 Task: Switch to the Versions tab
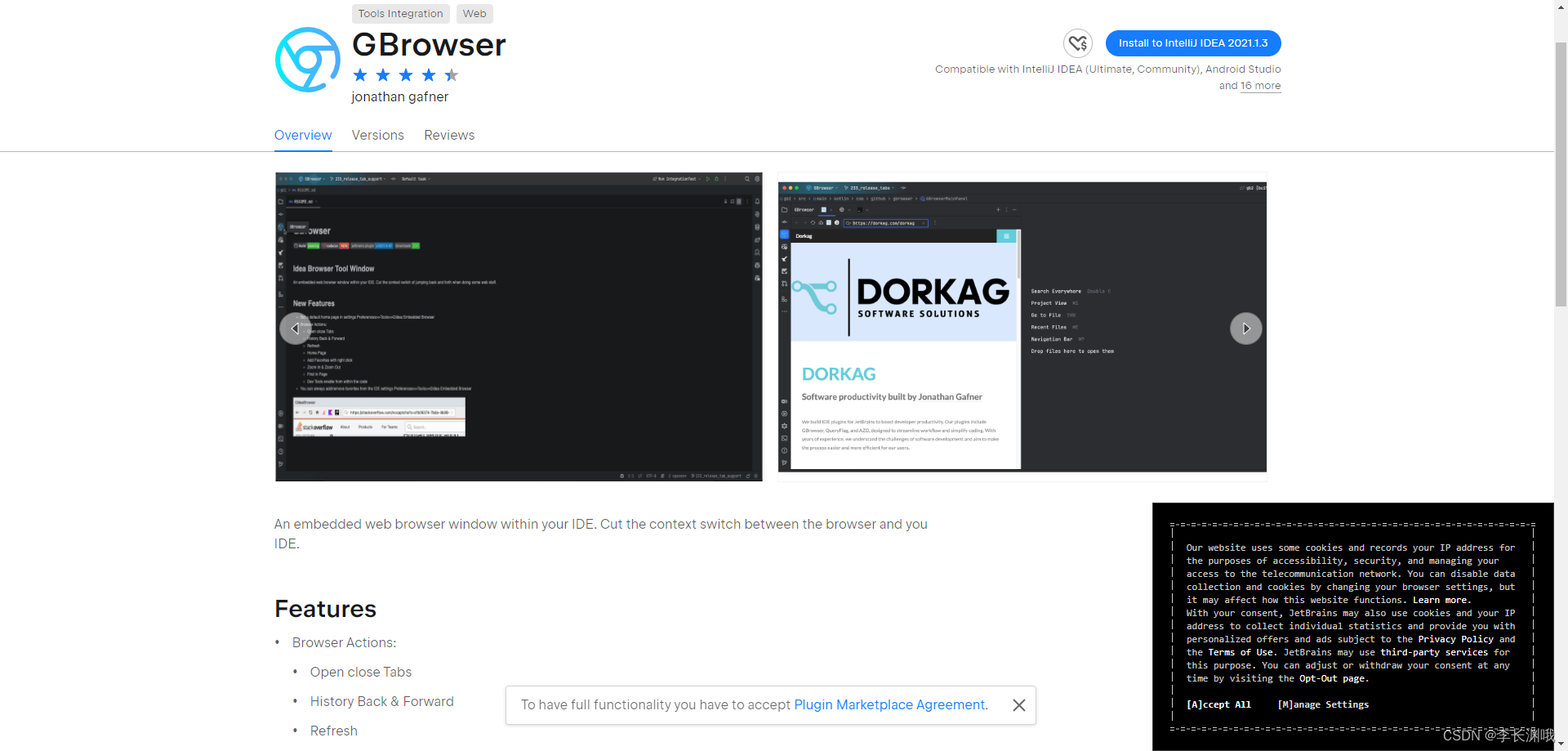[378, 136]
